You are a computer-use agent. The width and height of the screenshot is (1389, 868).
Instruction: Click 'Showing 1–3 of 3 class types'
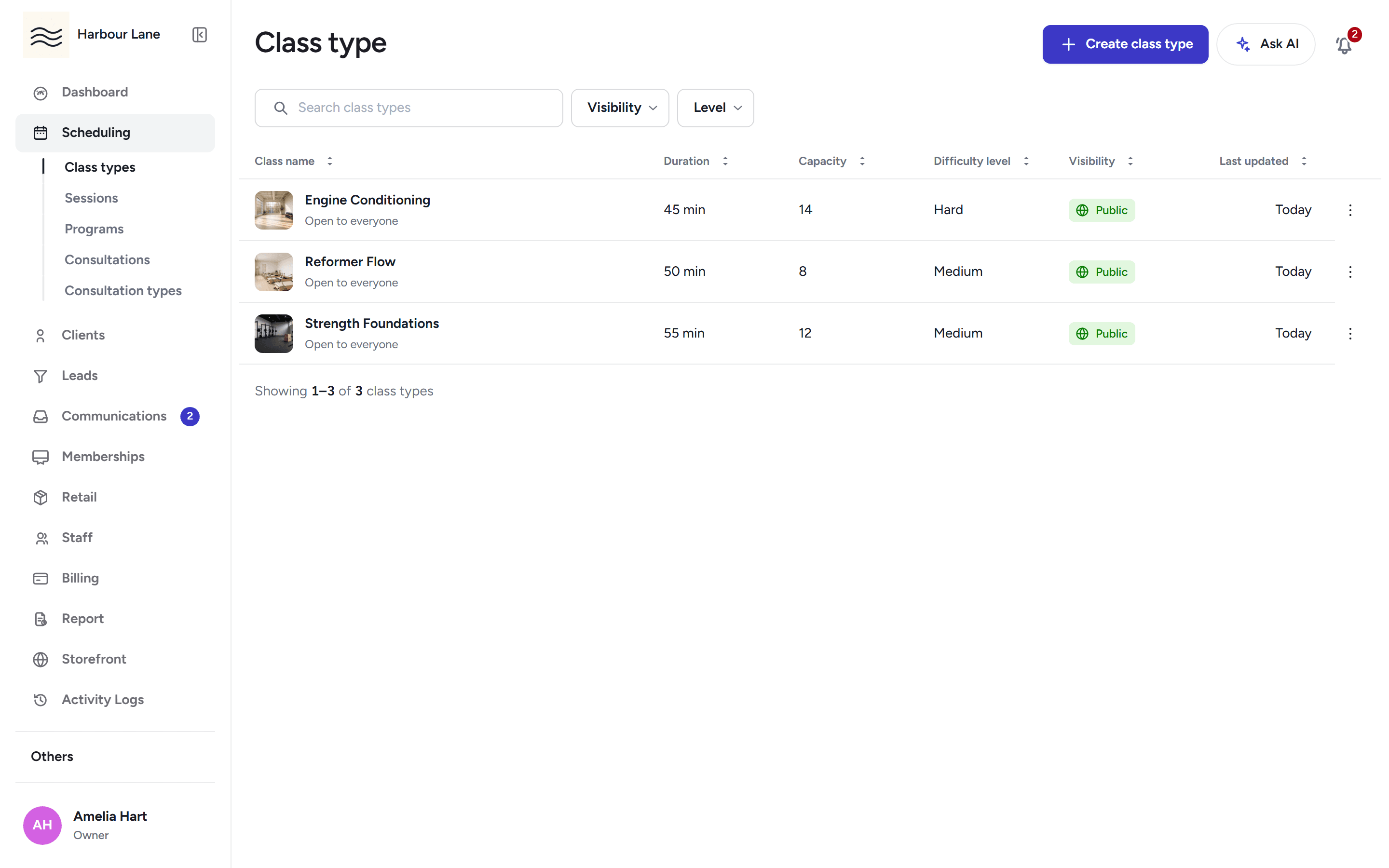tap(344, 391)
